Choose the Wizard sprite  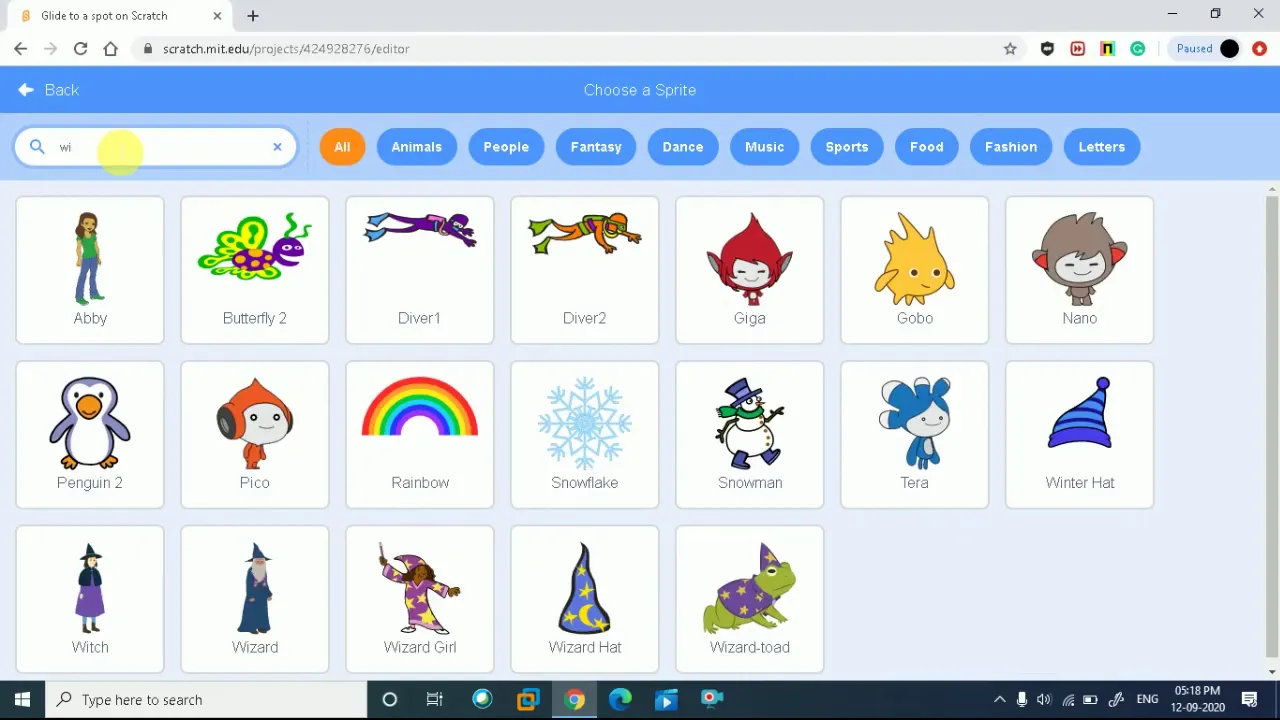255,599
